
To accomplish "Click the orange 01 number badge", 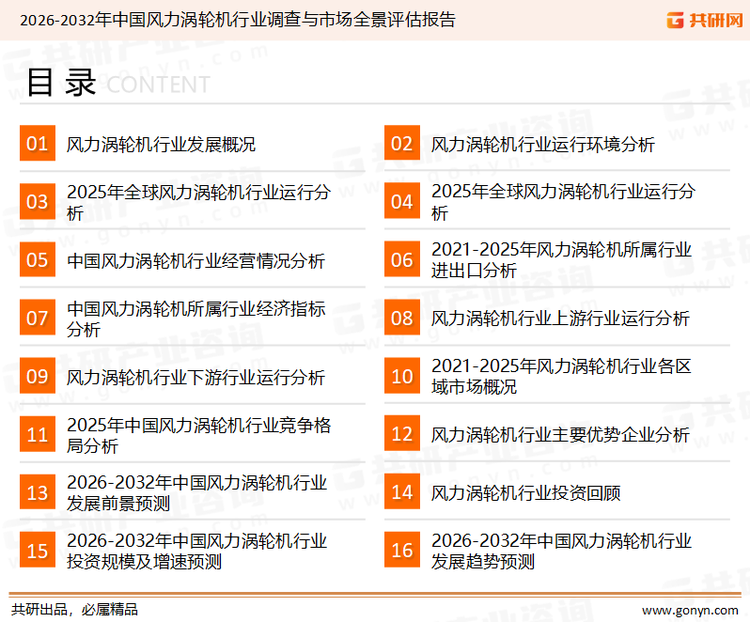I will [37, 144].
